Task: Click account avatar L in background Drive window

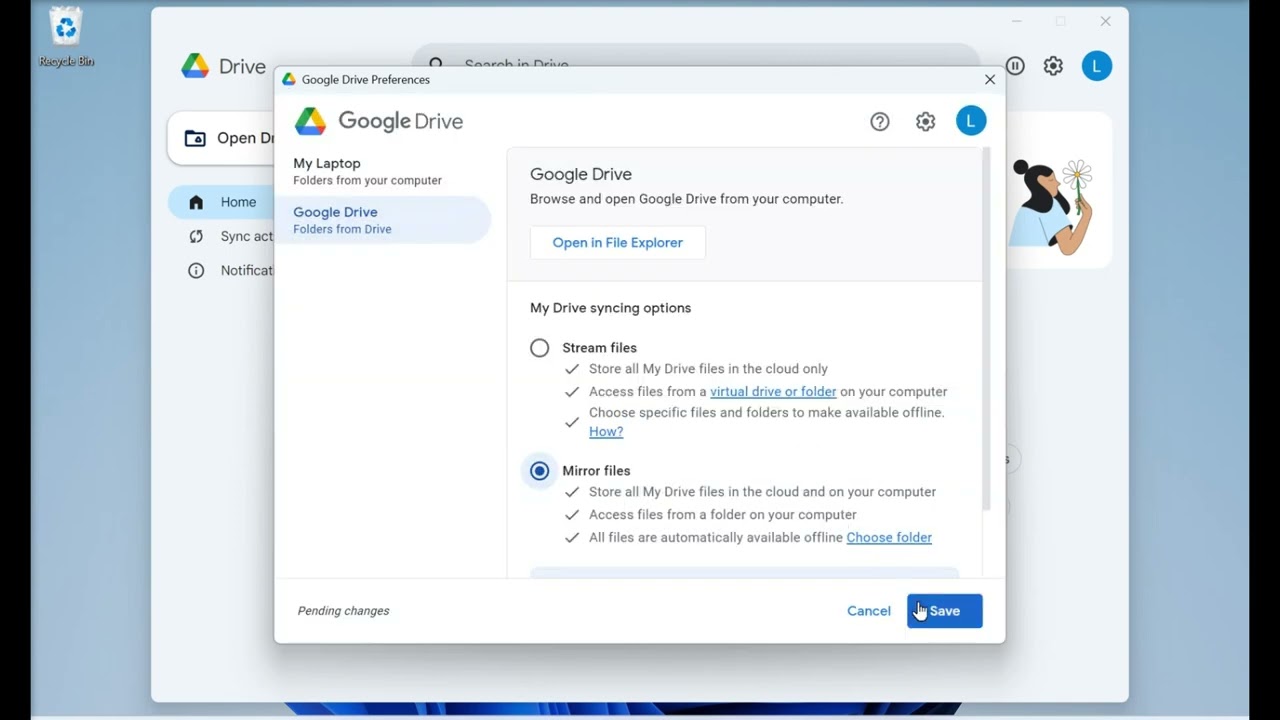Action: (x=1097, y=66)
